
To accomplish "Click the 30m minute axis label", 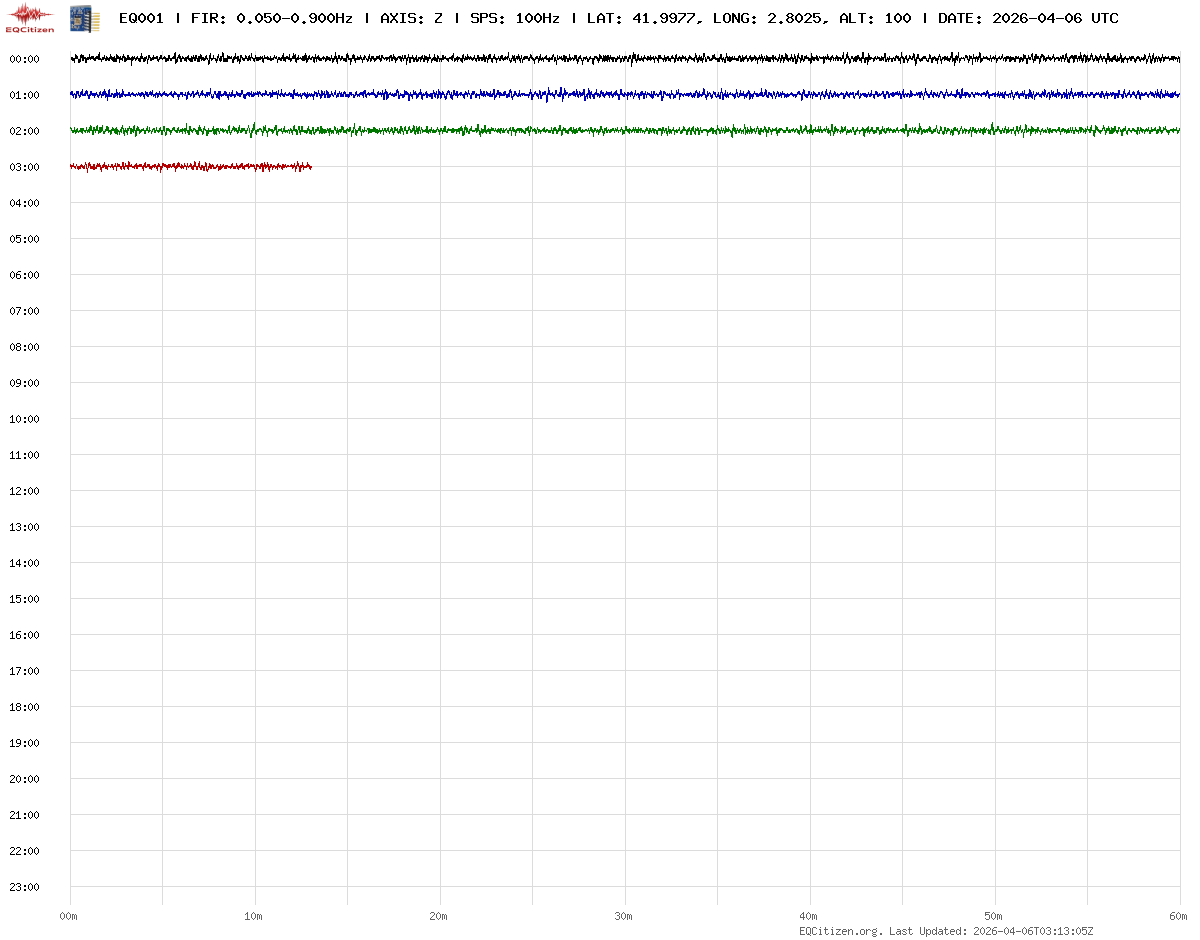I will click(624, 916).
